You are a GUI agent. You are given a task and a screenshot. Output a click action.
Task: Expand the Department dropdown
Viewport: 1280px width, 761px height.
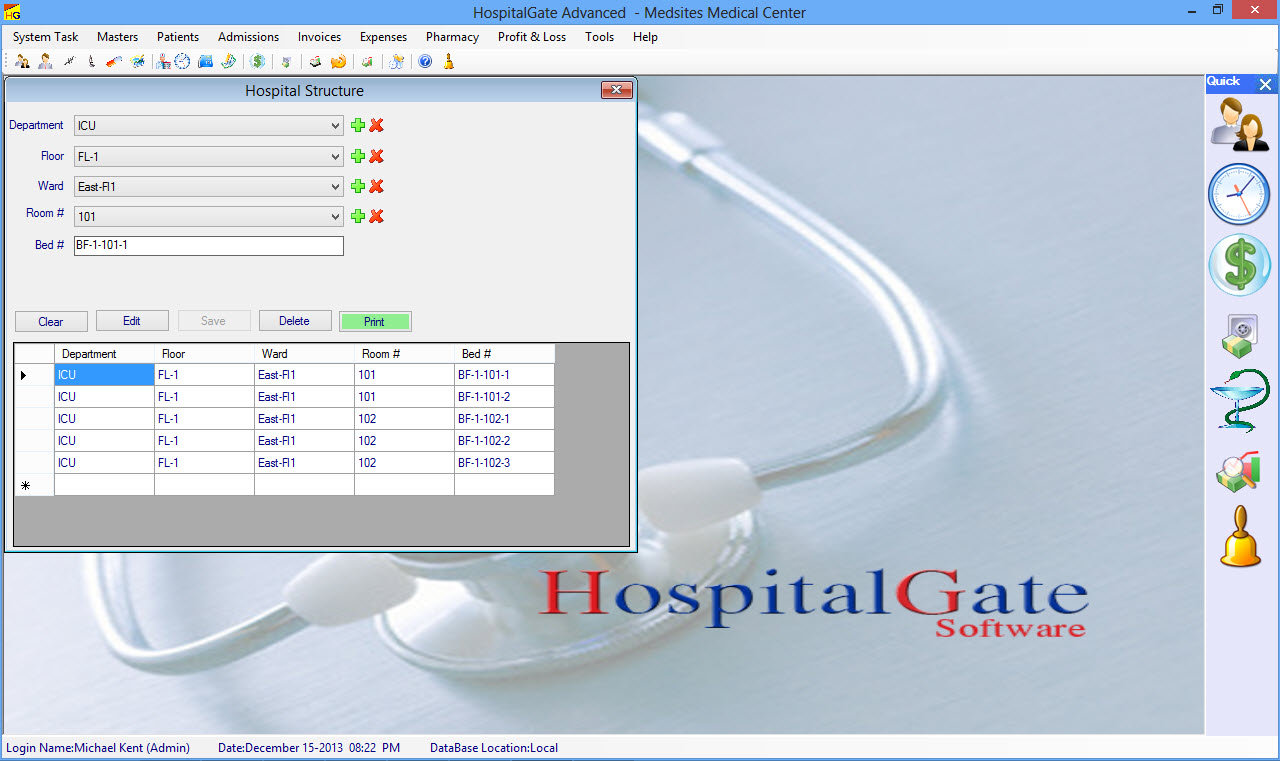coord(335,126)
